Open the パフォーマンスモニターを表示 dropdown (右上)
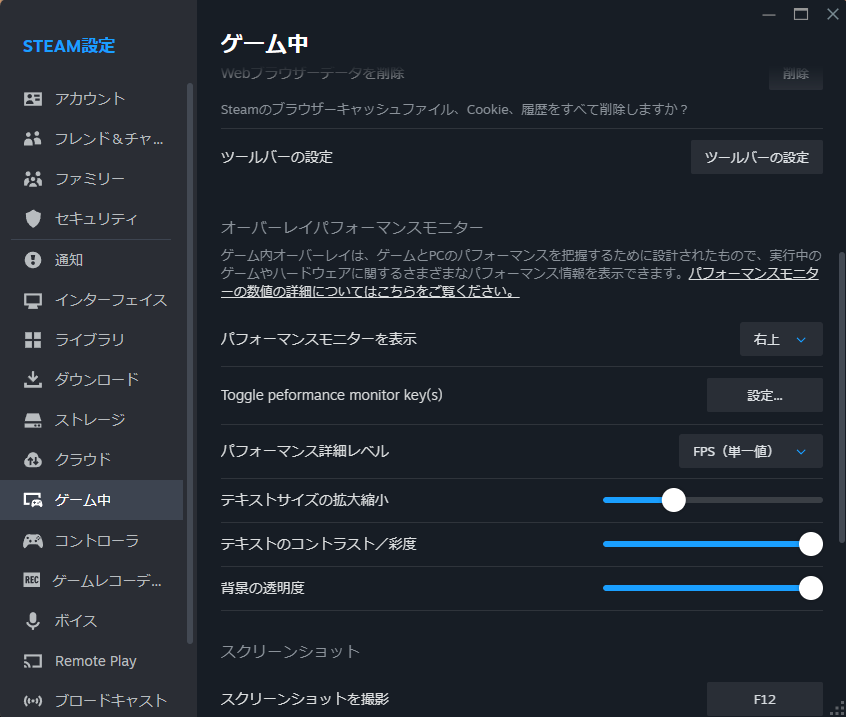Screen dimensions: 846x717 pos(780,339)
